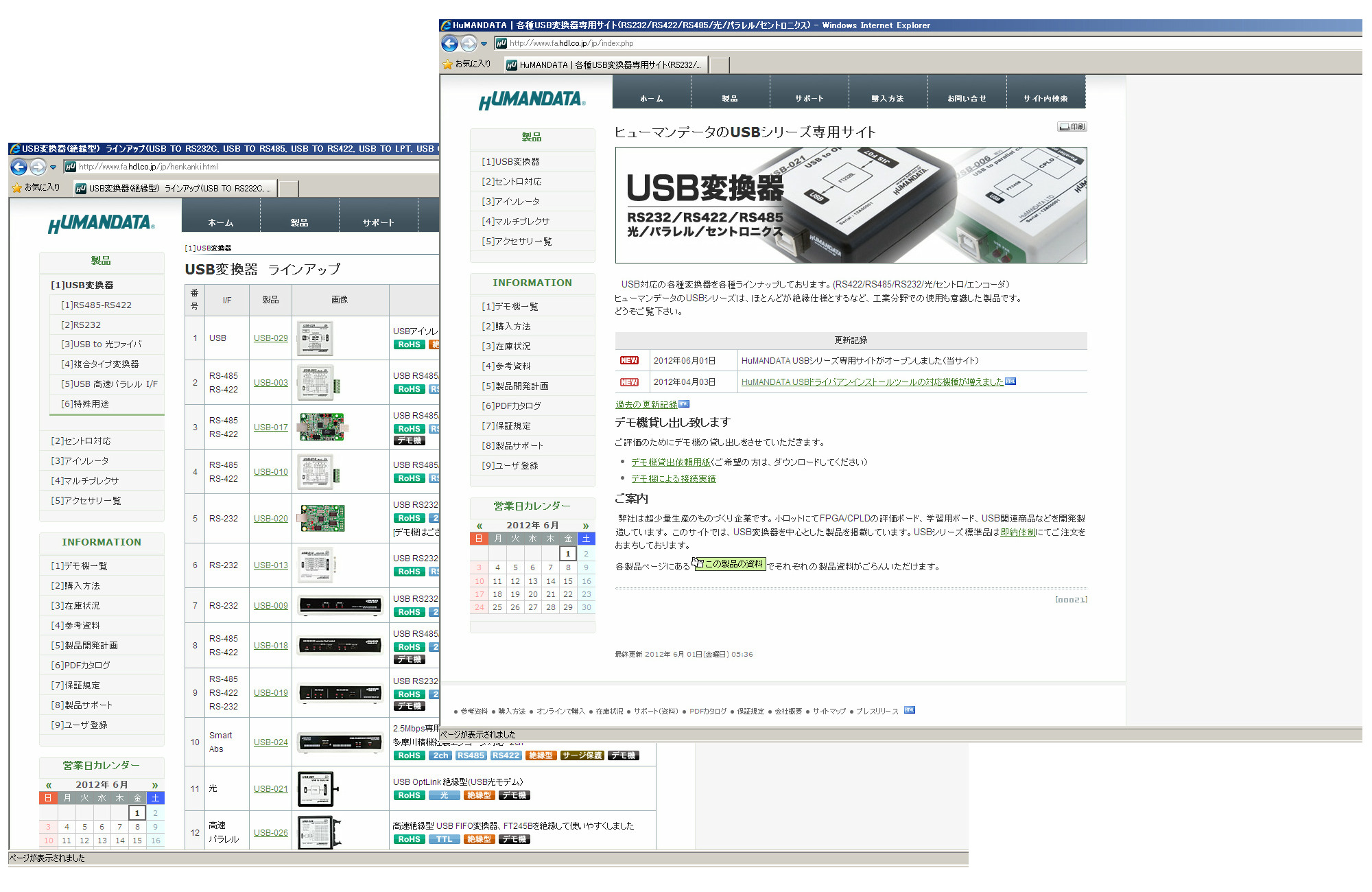Click HUMANDATA logo in front window

click(x=532, y=100)
